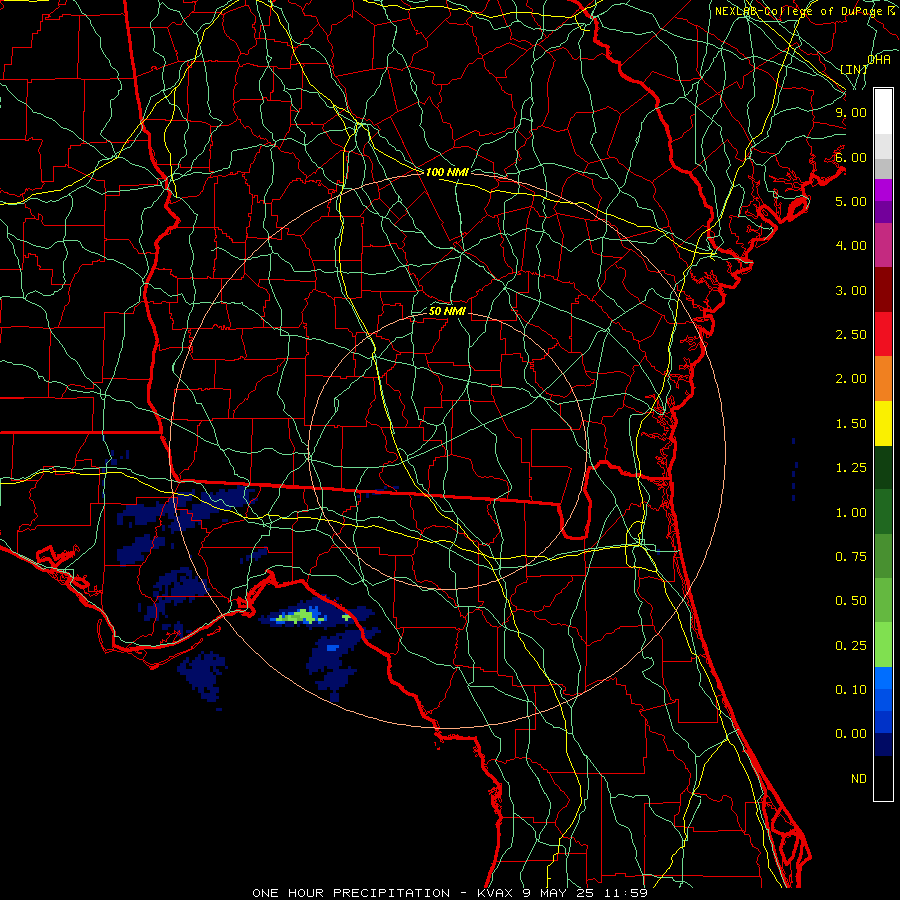Viewport: 900px width, 900px height.
Task: Click the 'ND' legend label
Action: click(859, 779)
